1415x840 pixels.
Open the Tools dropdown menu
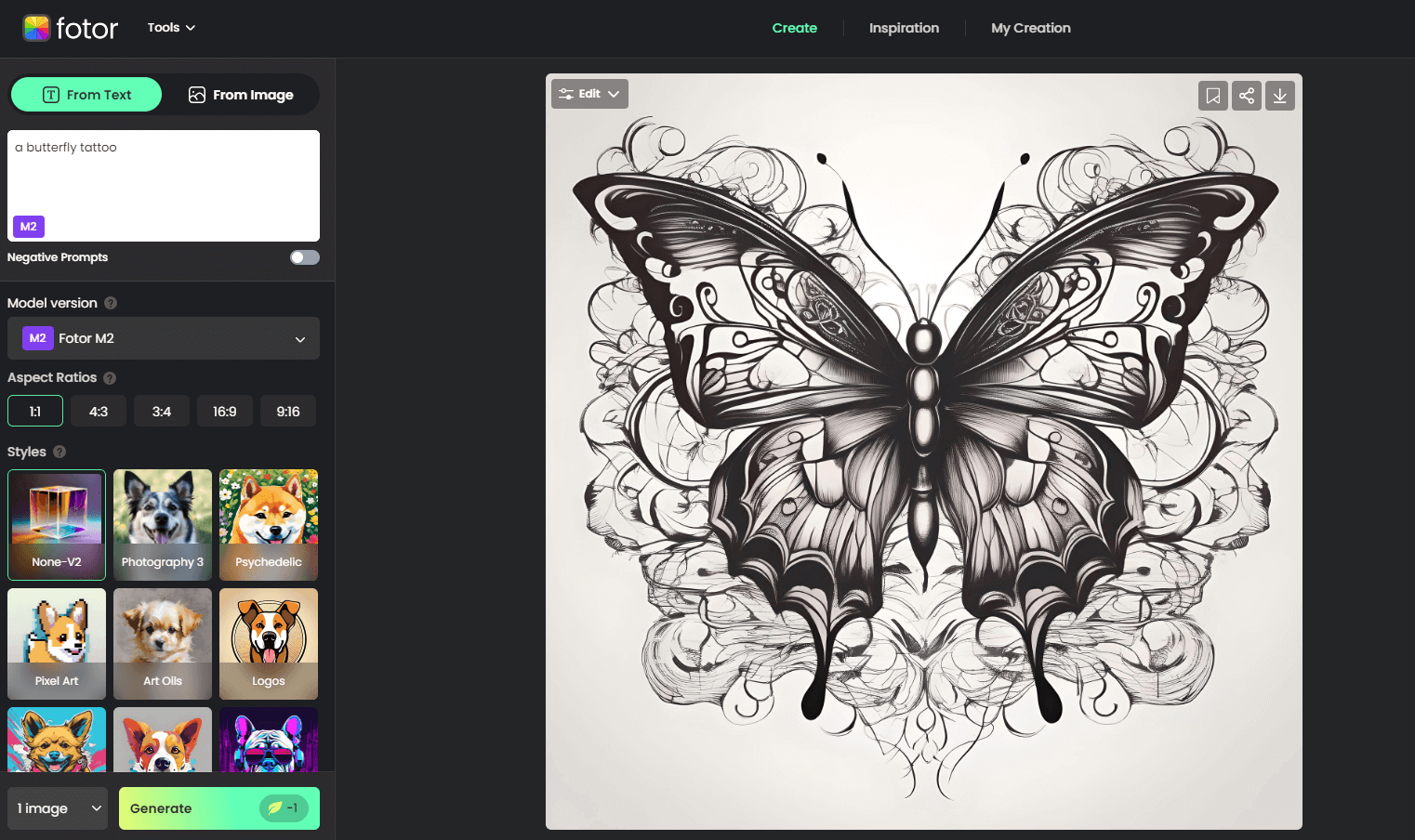point(171,28)
